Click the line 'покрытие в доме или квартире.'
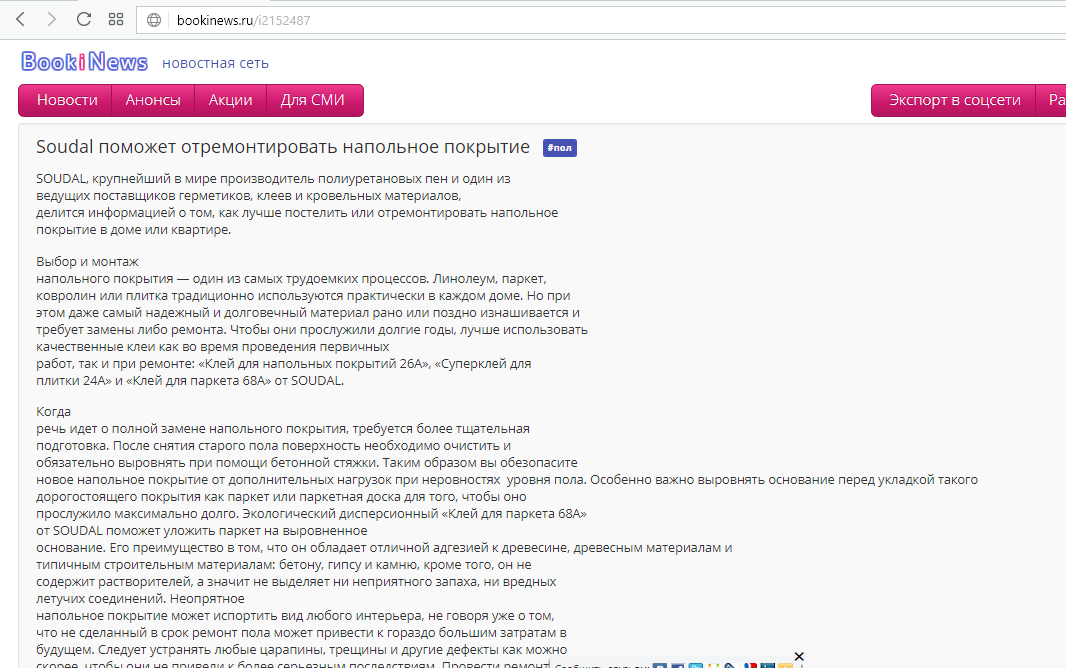The height and width of the screenshot is (668, 1066). pos(133,230)
